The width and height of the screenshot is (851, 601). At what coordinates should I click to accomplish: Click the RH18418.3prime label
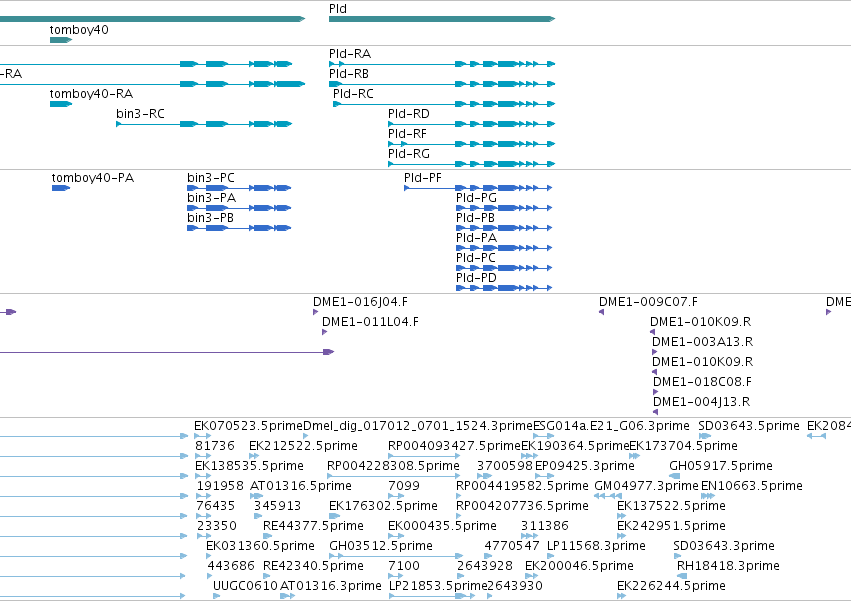pos(728,566)
